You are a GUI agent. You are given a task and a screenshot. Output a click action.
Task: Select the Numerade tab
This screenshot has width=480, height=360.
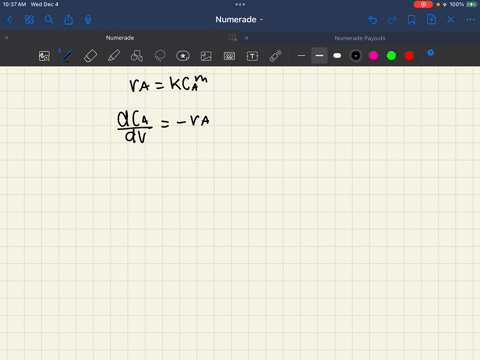pos(120,38)
